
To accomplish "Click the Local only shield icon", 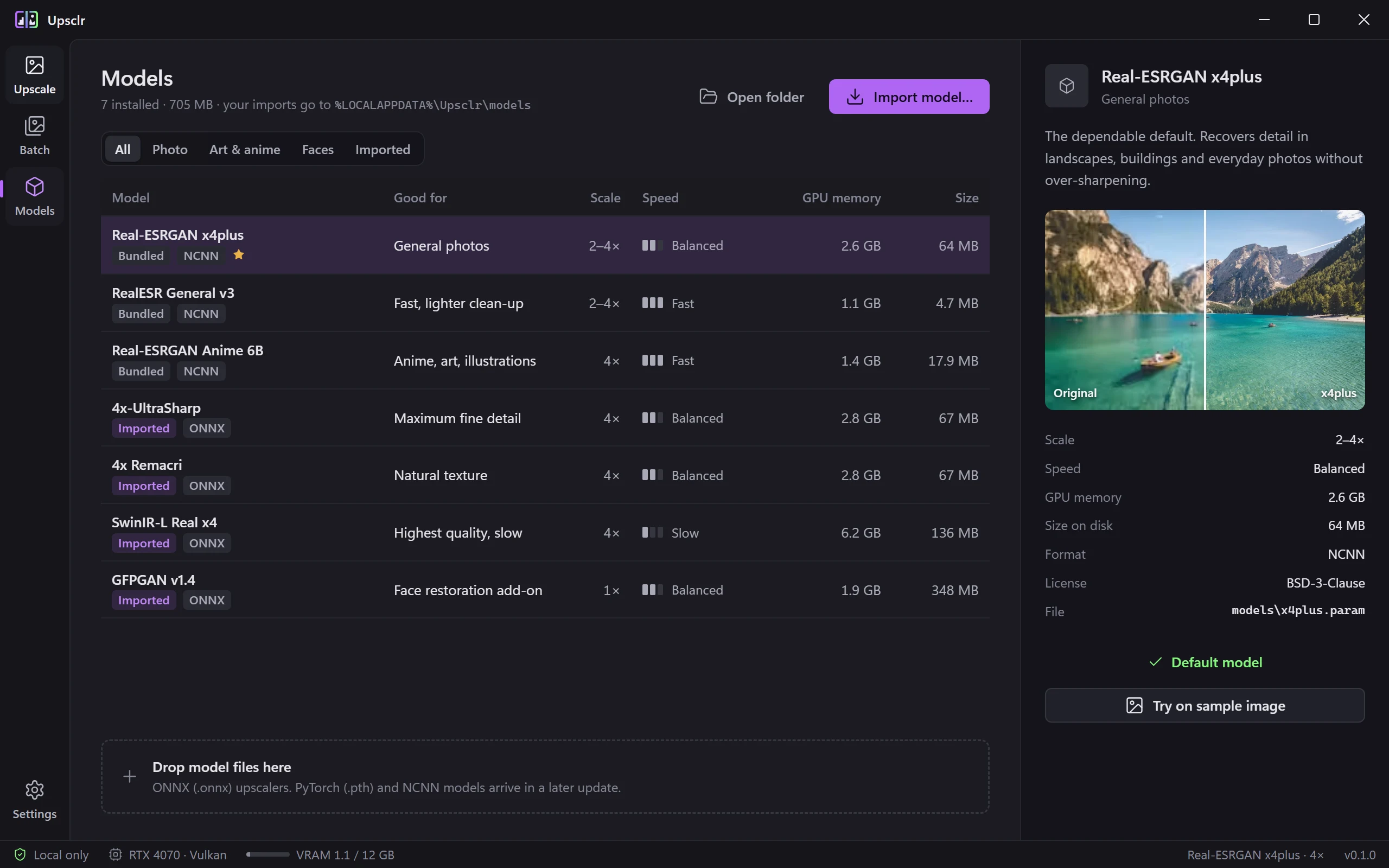I will (20, 854).
